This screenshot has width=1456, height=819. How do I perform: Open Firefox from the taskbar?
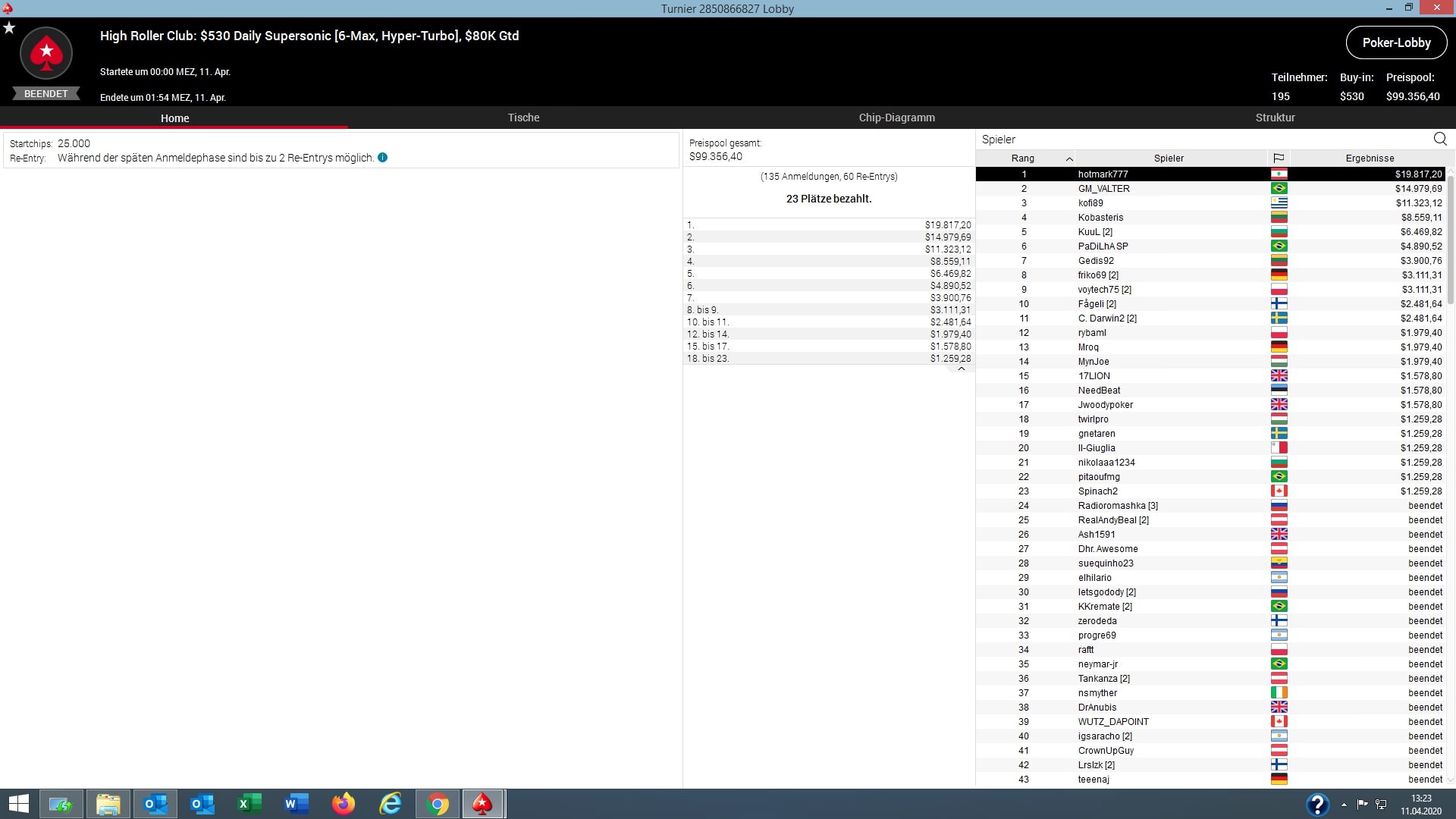[344, 804]
